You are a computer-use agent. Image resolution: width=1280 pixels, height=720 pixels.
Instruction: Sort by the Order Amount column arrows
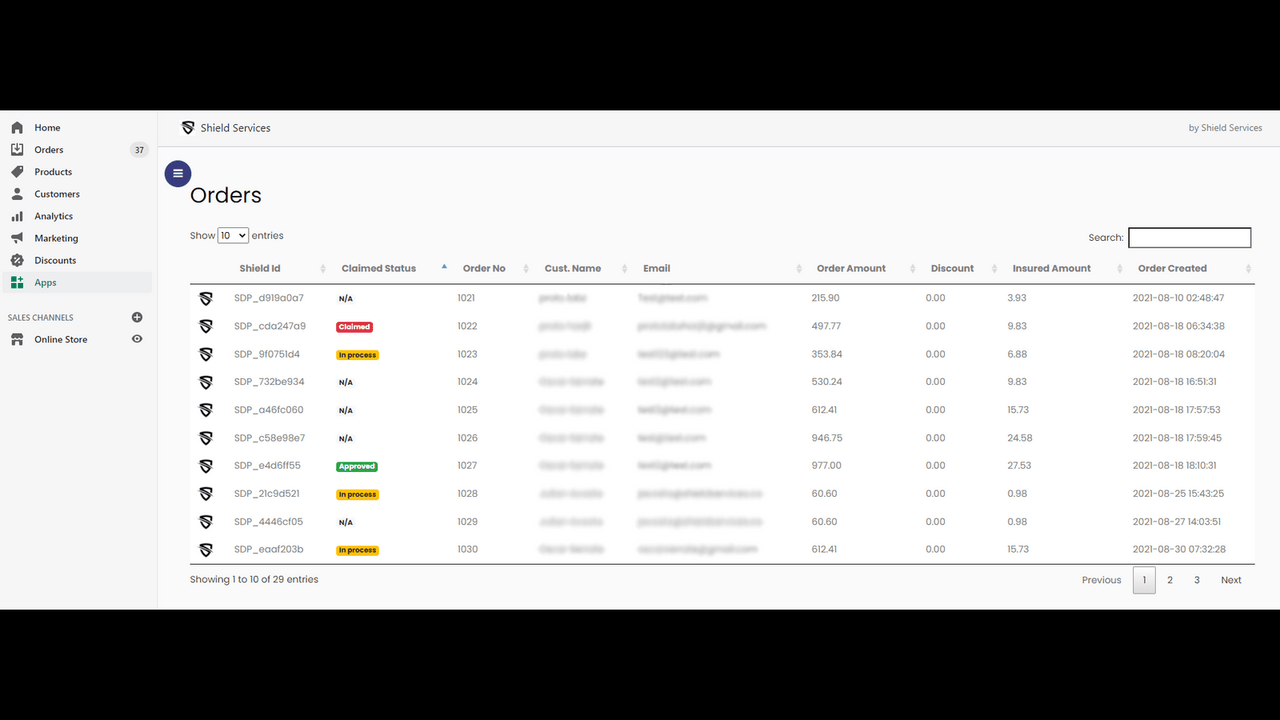click(911, 268)
